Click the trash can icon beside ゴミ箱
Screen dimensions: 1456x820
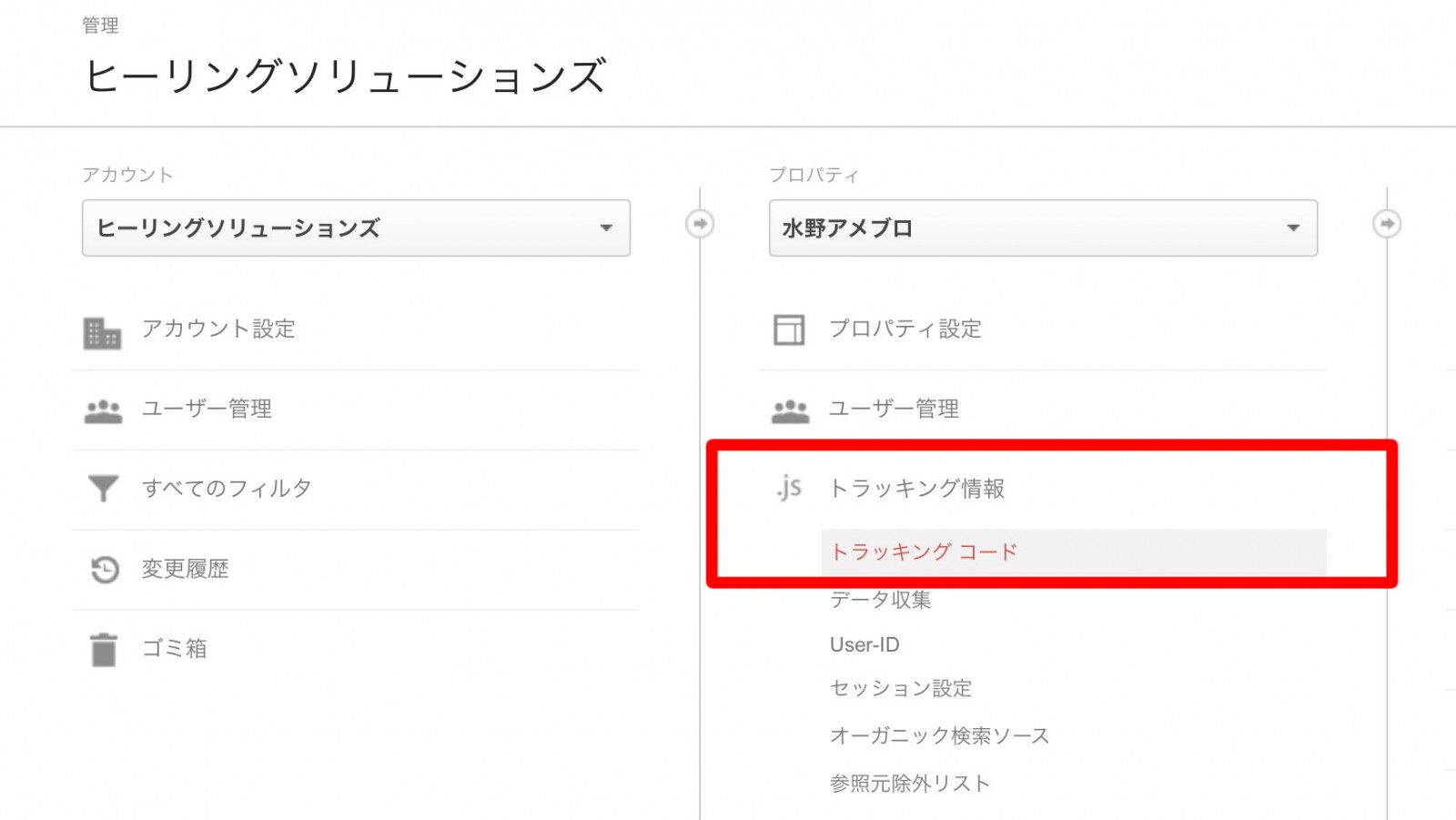click(x=104, y=650)
